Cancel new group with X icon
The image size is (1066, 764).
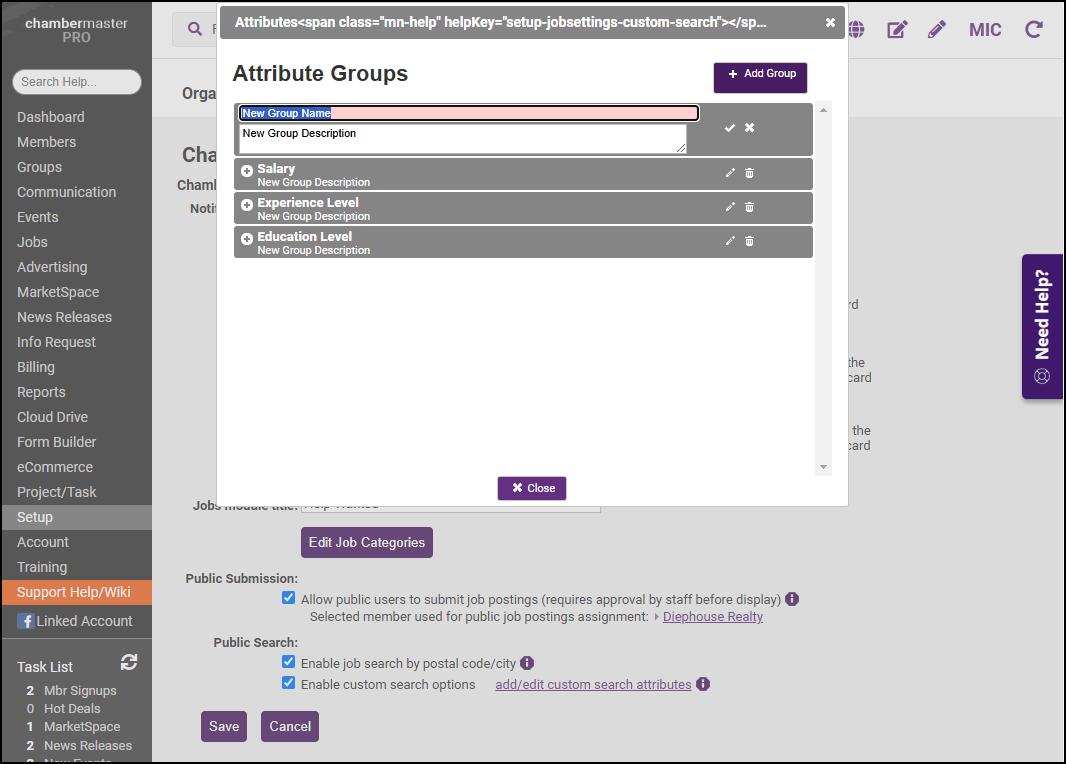pyautogui.click(x=749, y=128)
